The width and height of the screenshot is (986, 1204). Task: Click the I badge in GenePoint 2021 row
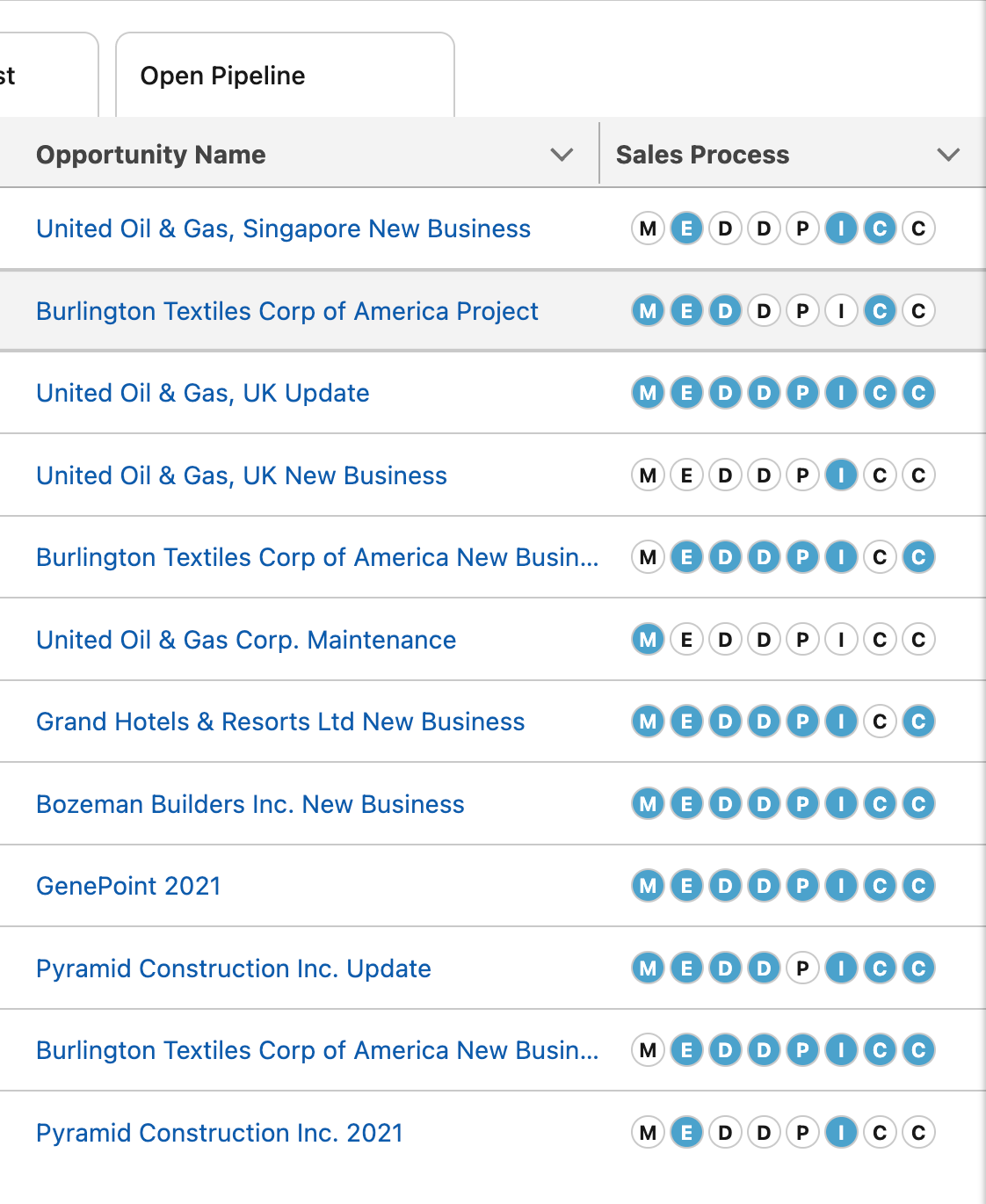(x=841, y=886)
